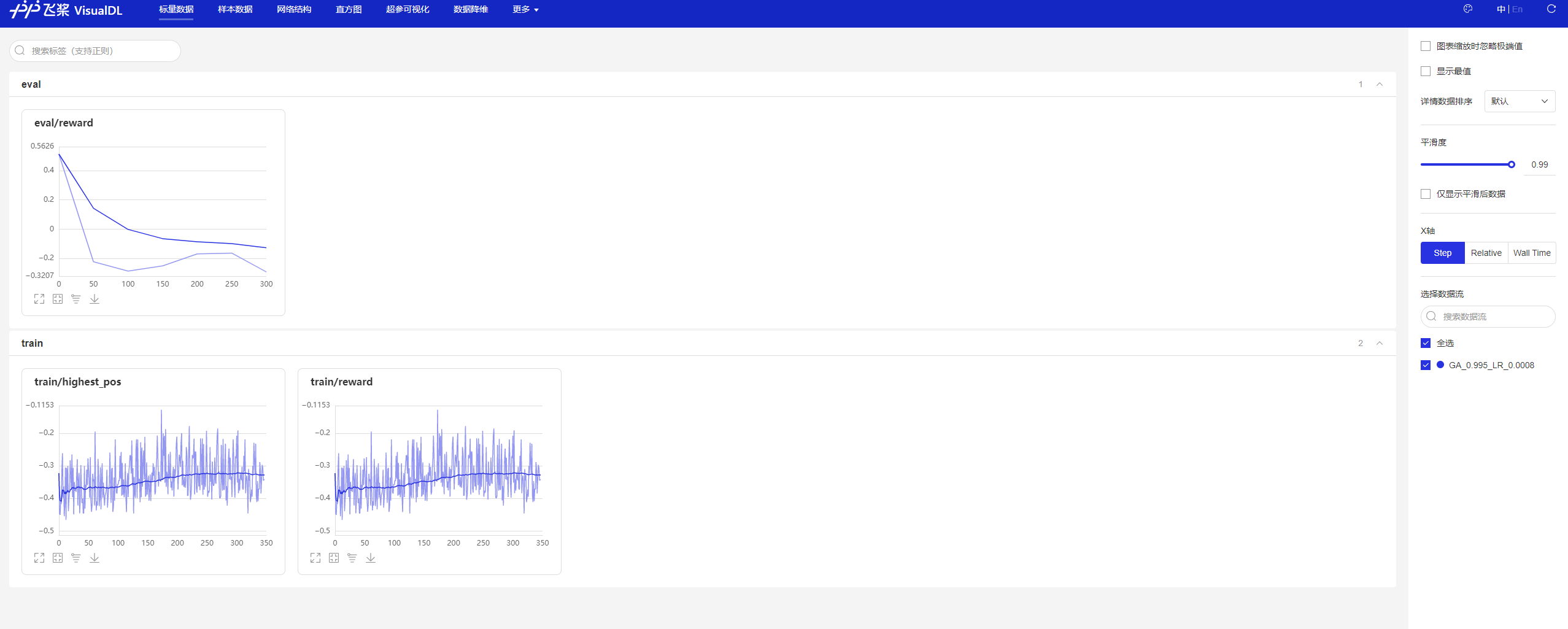Open the 网络结构 tab
1568x629 pixels.
click(x=294, y=10)
